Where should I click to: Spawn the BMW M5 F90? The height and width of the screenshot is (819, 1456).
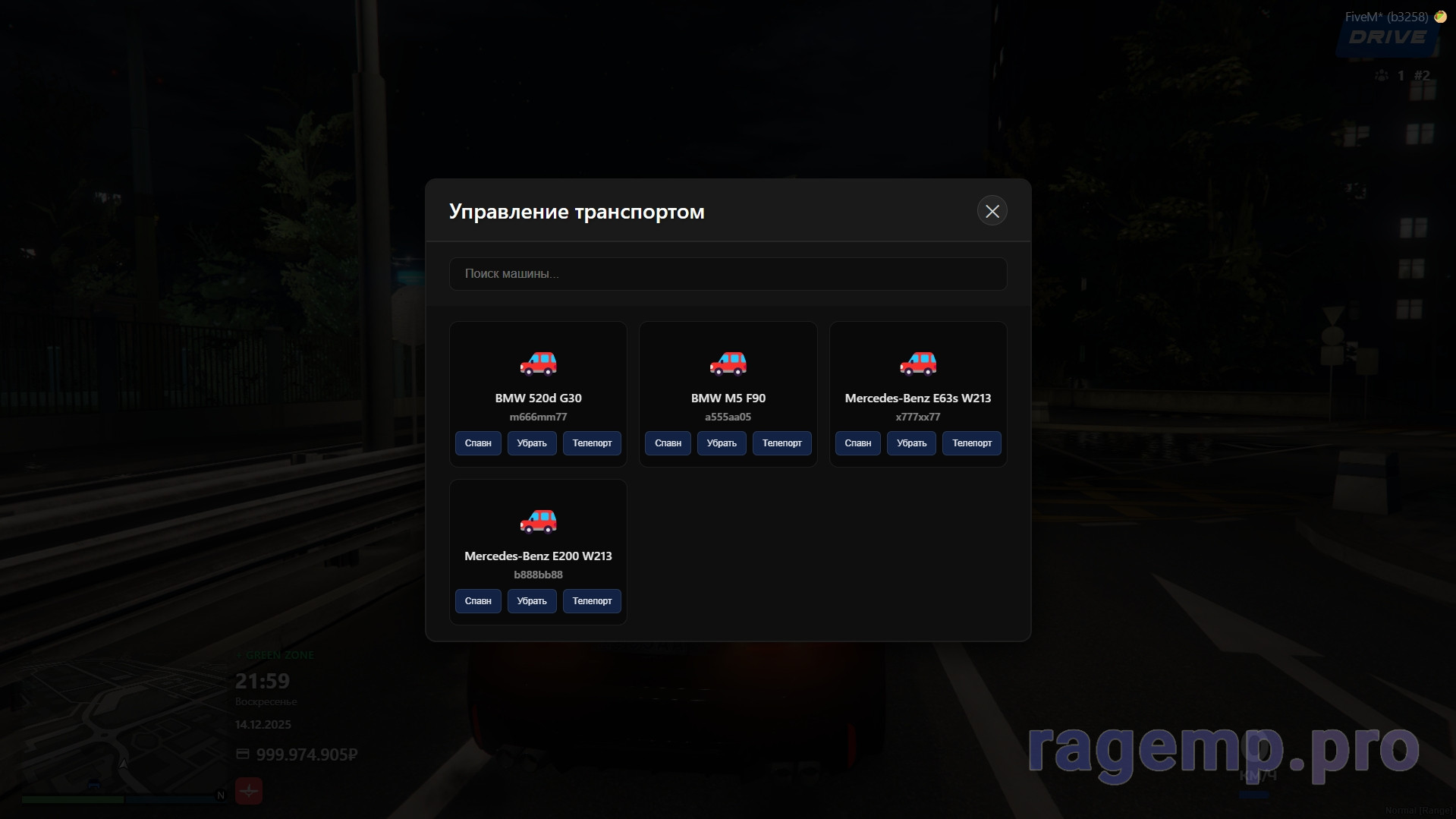[x=668, y=443]
